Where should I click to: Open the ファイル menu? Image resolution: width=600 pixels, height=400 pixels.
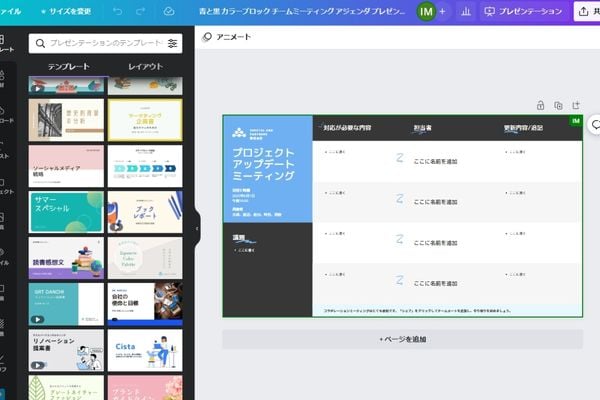[x=10, y=11]
